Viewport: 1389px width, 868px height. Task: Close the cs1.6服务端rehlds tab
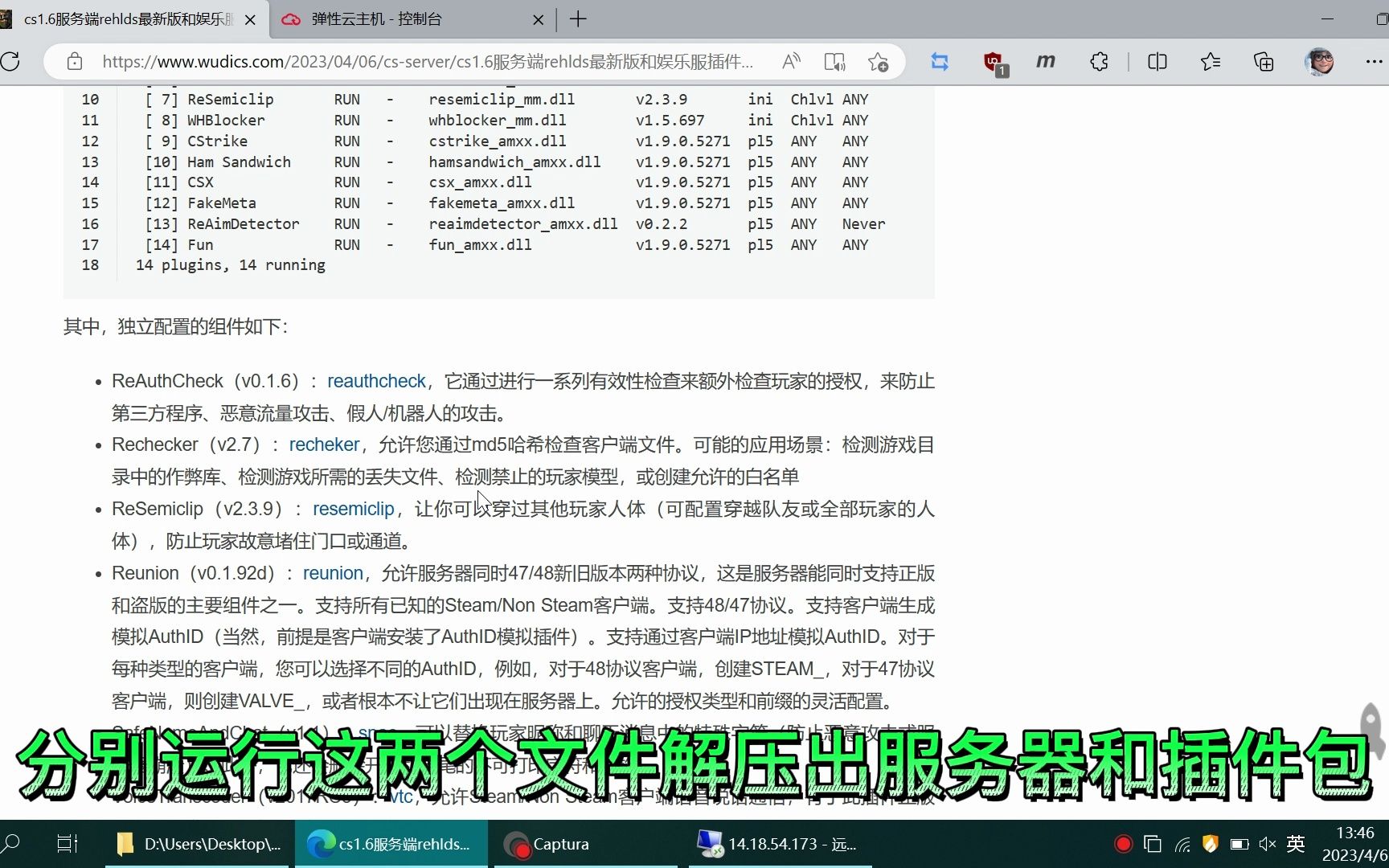click(250, 19)
